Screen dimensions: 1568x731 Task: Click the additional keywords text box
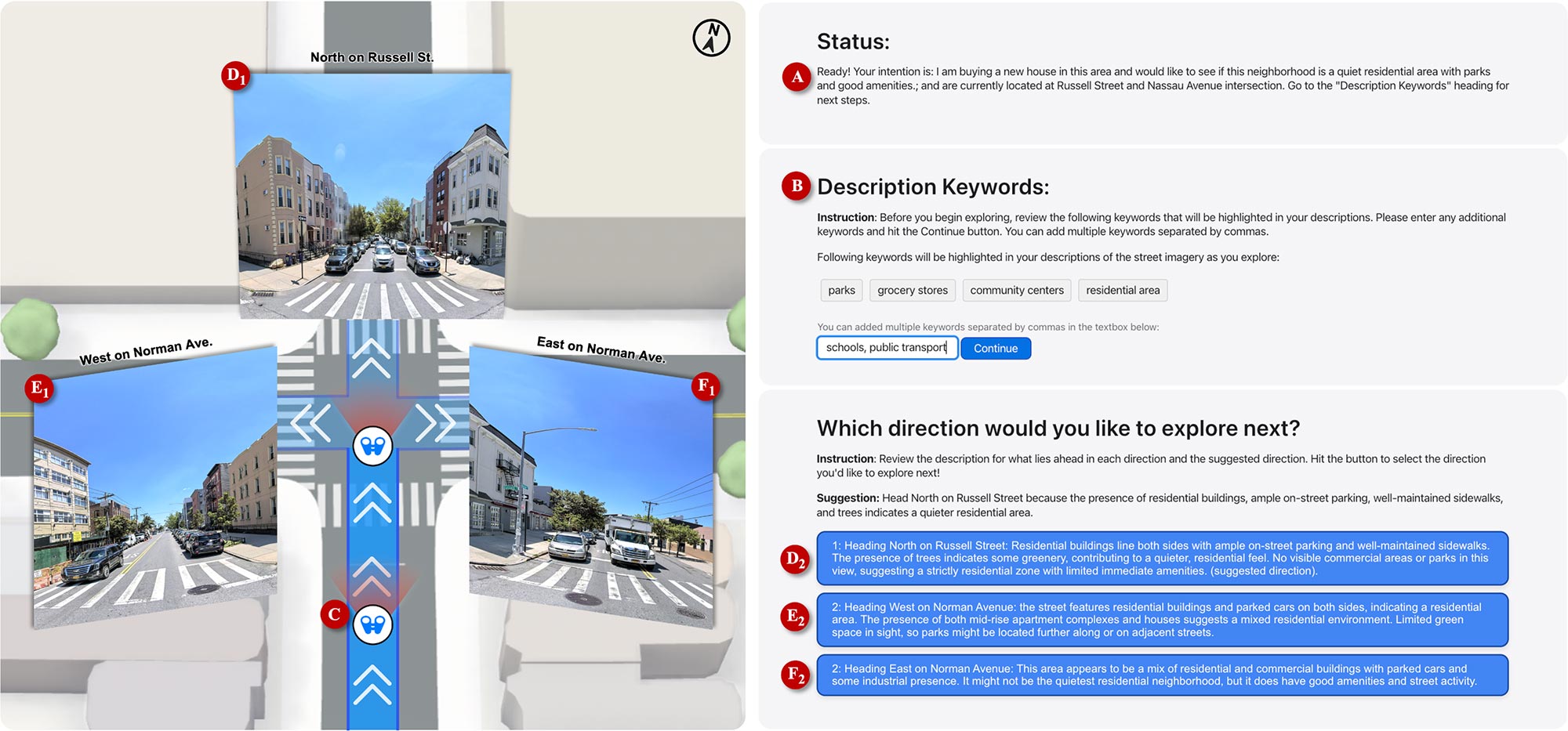[887, 347]
